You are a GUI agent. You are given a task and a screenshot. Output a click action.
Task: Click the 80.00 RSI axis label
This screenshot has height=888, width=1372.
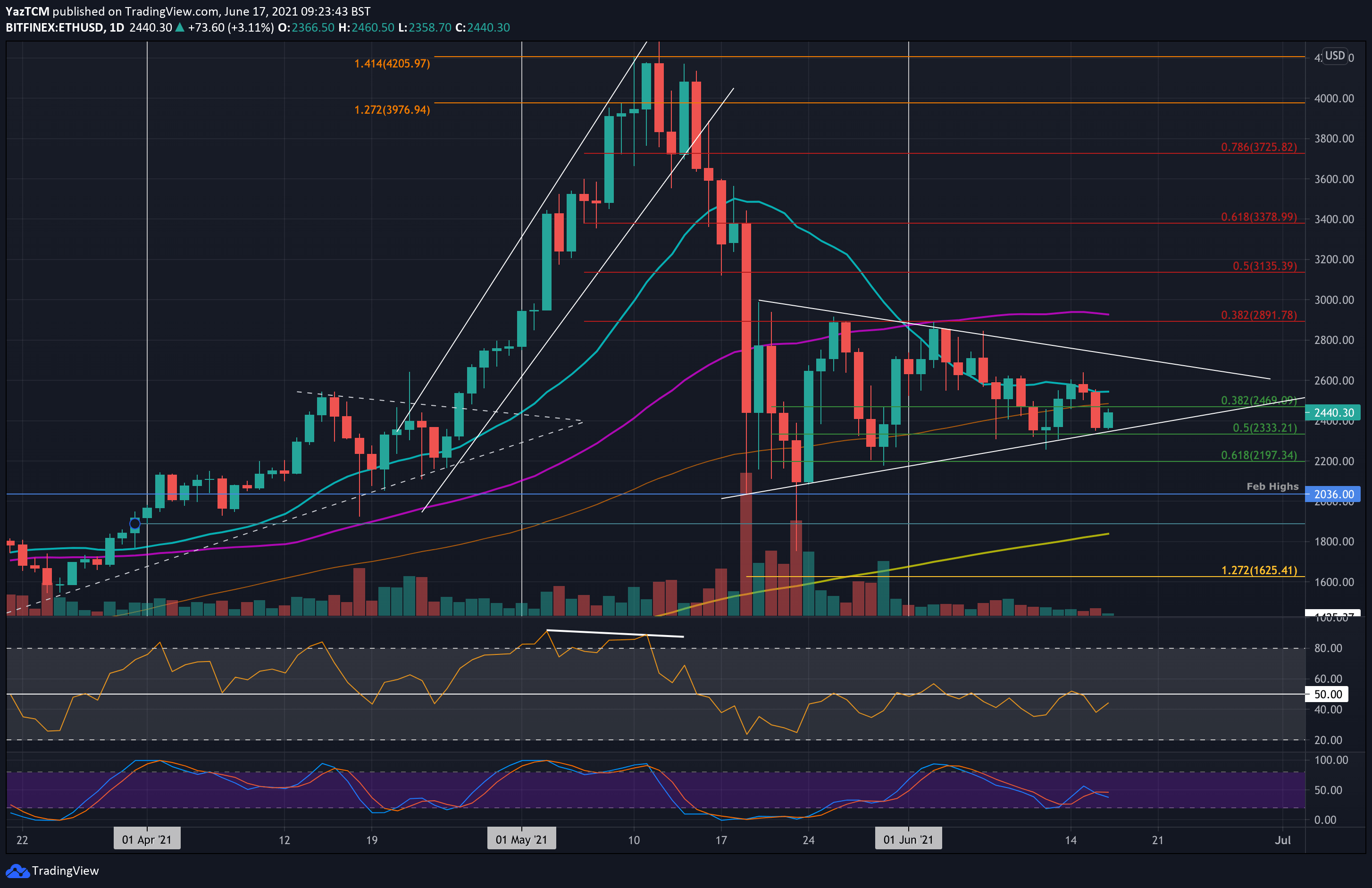[x=1328, y=648]
